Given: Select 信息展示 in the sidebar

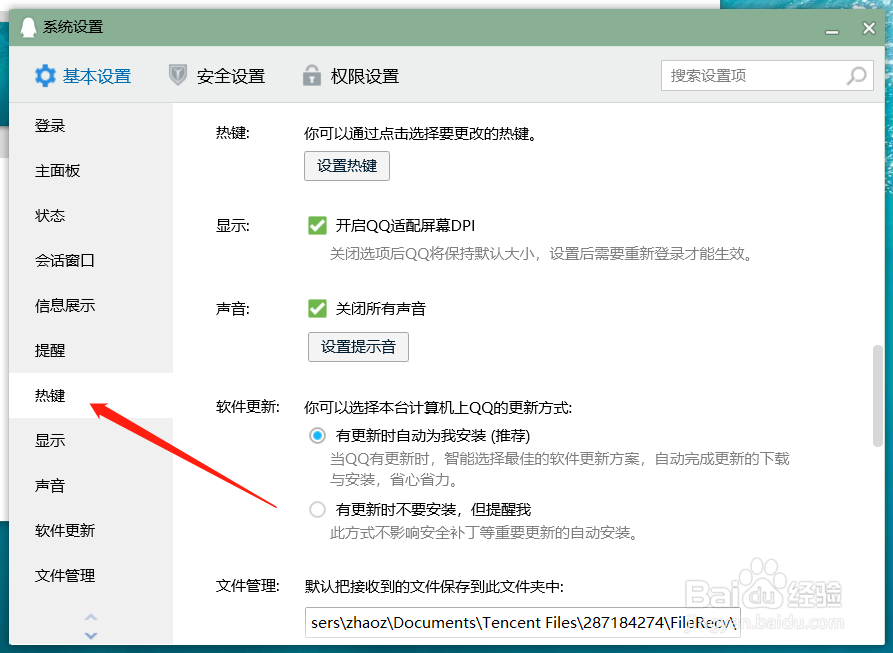Looking at the screenshot, I should [x=91, y=306].
